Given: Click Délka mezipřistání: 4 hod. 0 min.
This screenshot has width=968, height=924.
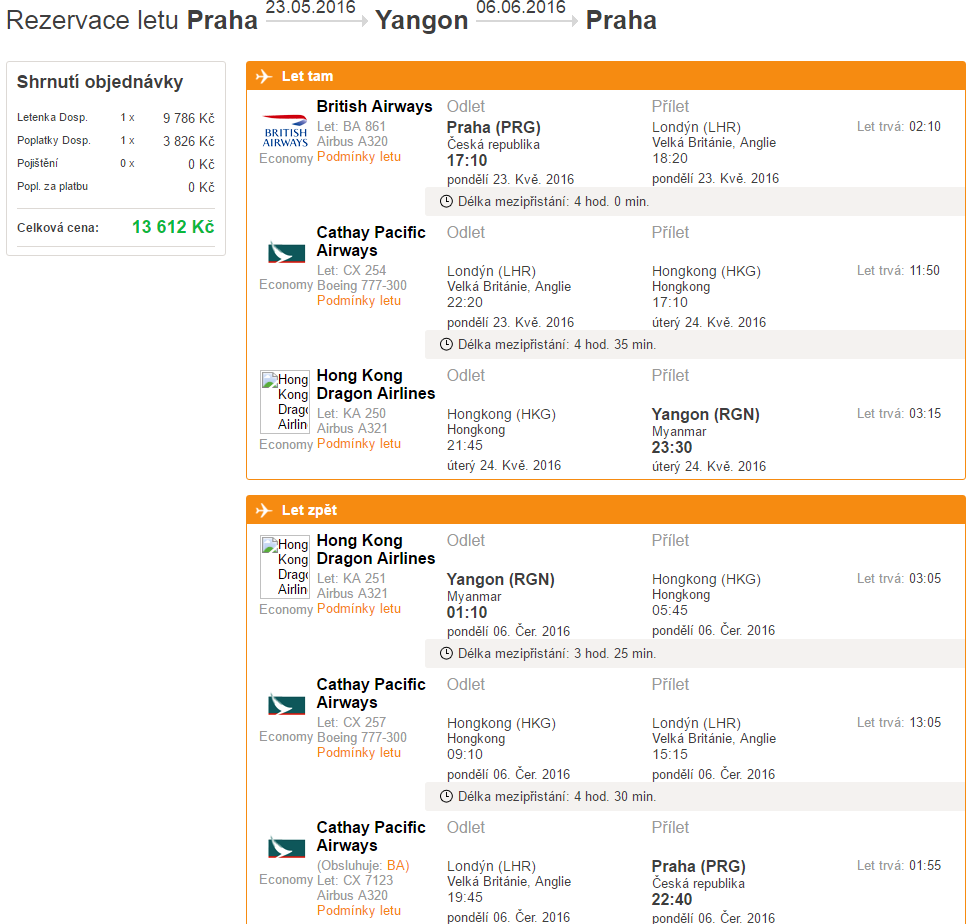Looking at the screenshot, I should click(x=553, y=201).
